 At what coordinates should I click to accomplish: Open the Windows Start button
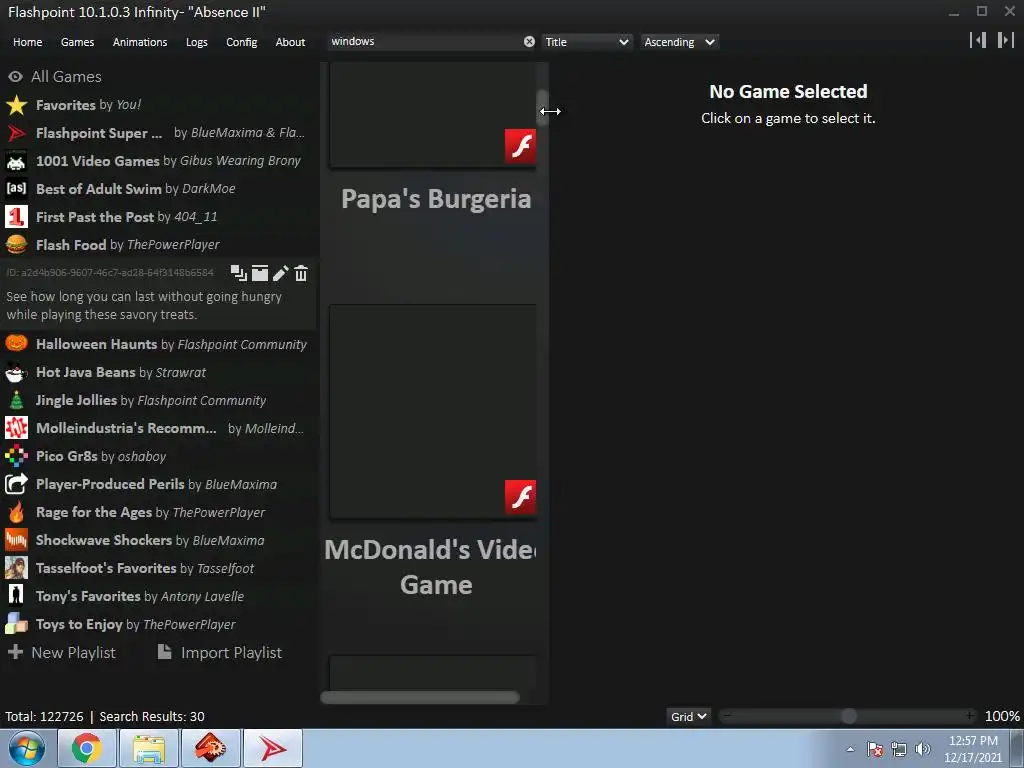coord(27,748)
